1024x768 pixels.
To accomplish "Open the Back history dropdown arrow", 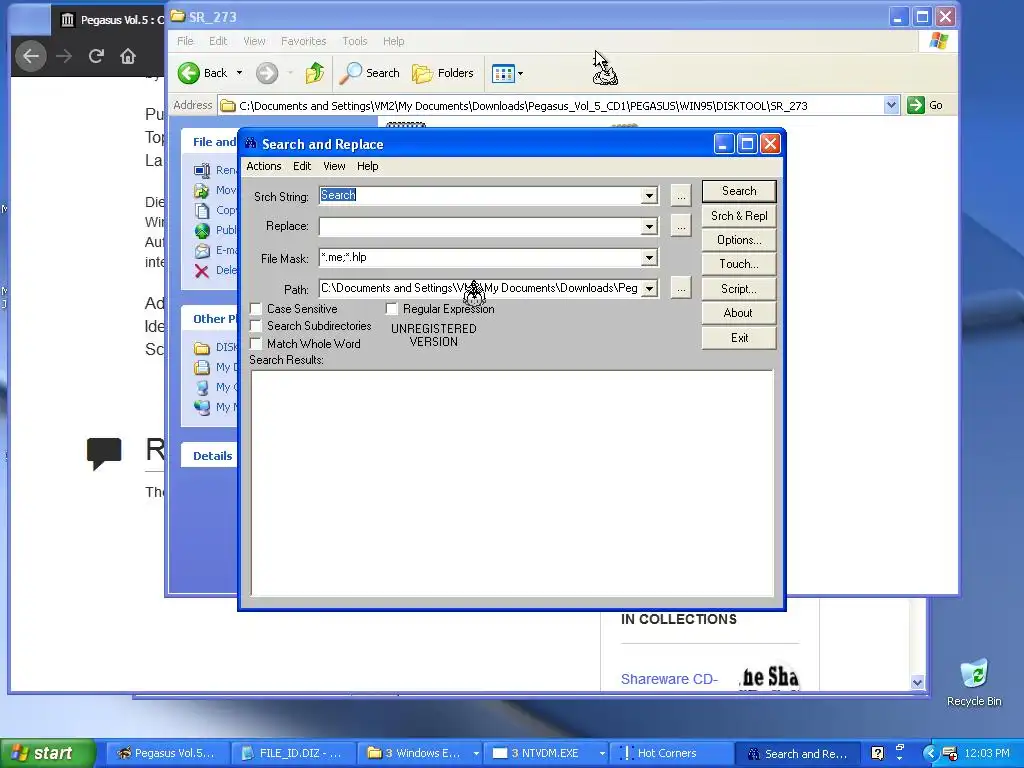I will tap(239, 72).
